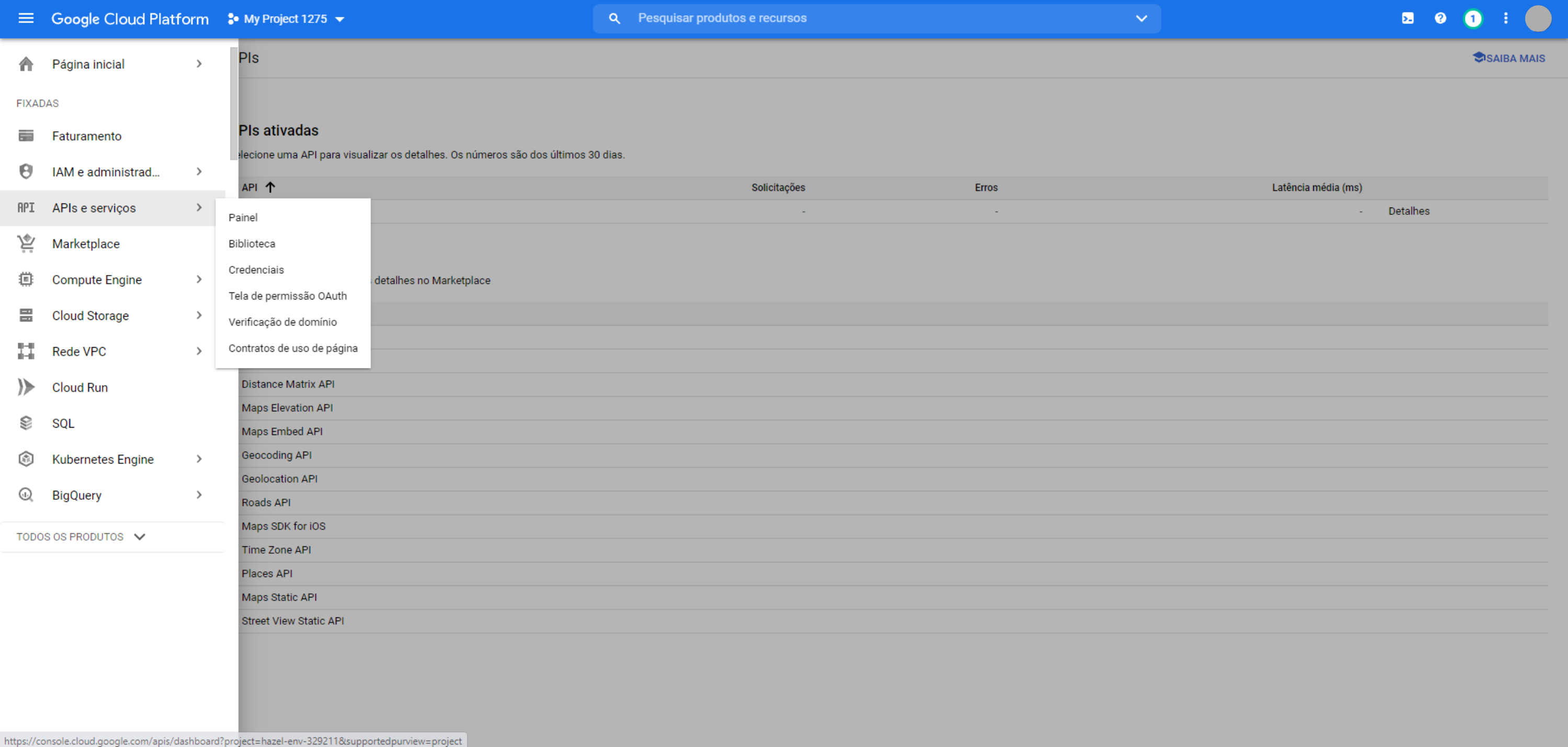Viewport: 1568px width, 747px height.
Task: Open Cloud Shell terminal icon
Action: click(x=1407, y=18)
